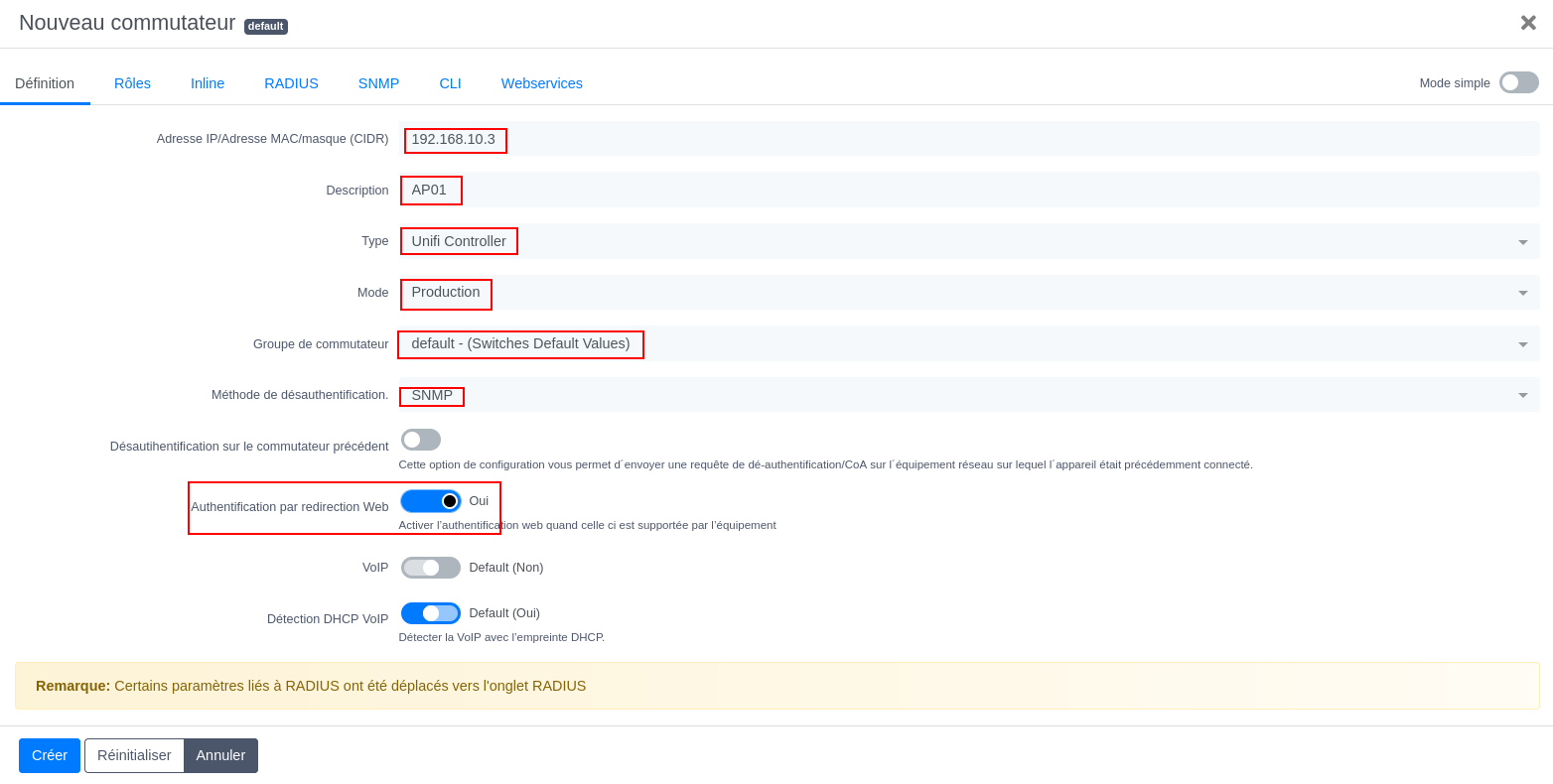Click the SNMP deauthentication method value
The height and width of the screenshot is (784, 1553).
pos(432,395)
